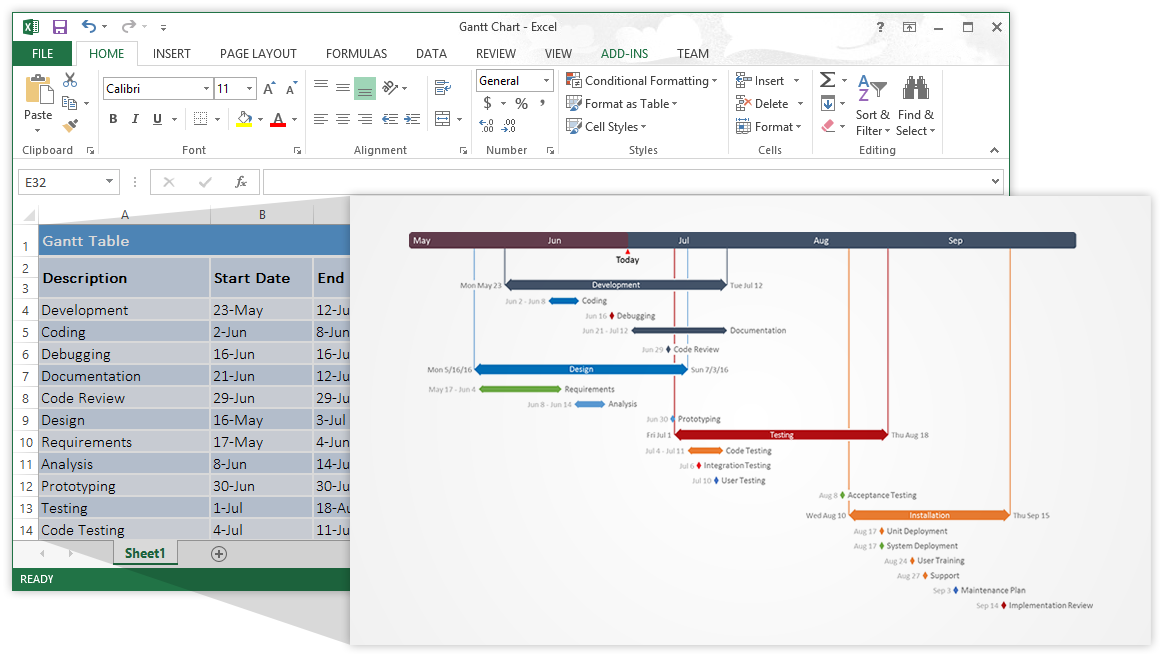
Task: Click Increase Indent icon
Action: [412, 119]
